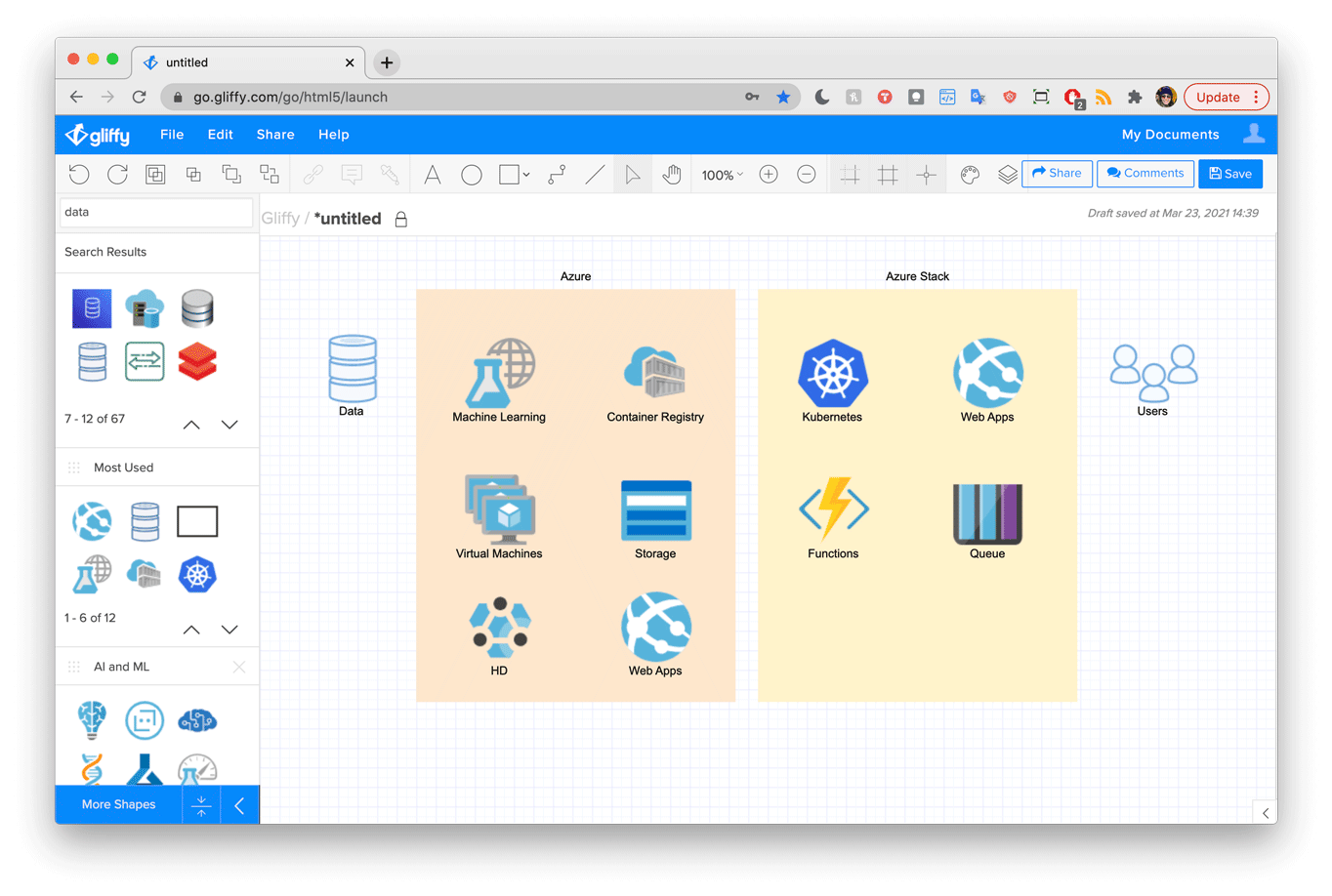Screen dimensions: 1332x896
Task: Open the Help menu
Action: point(334,135)
